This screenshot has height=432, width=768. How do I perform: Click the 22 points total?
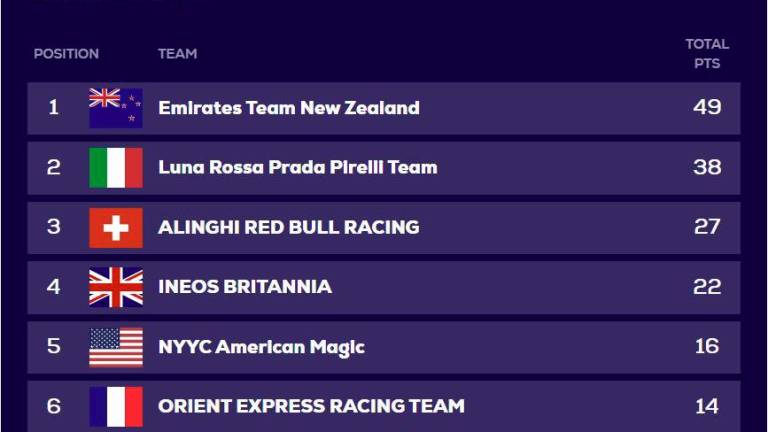(x=707, y=287)
